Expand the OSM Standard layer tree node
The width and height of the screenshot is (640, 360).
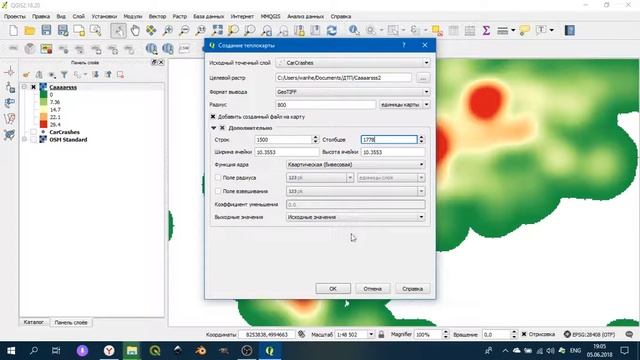tap(24, 140)
